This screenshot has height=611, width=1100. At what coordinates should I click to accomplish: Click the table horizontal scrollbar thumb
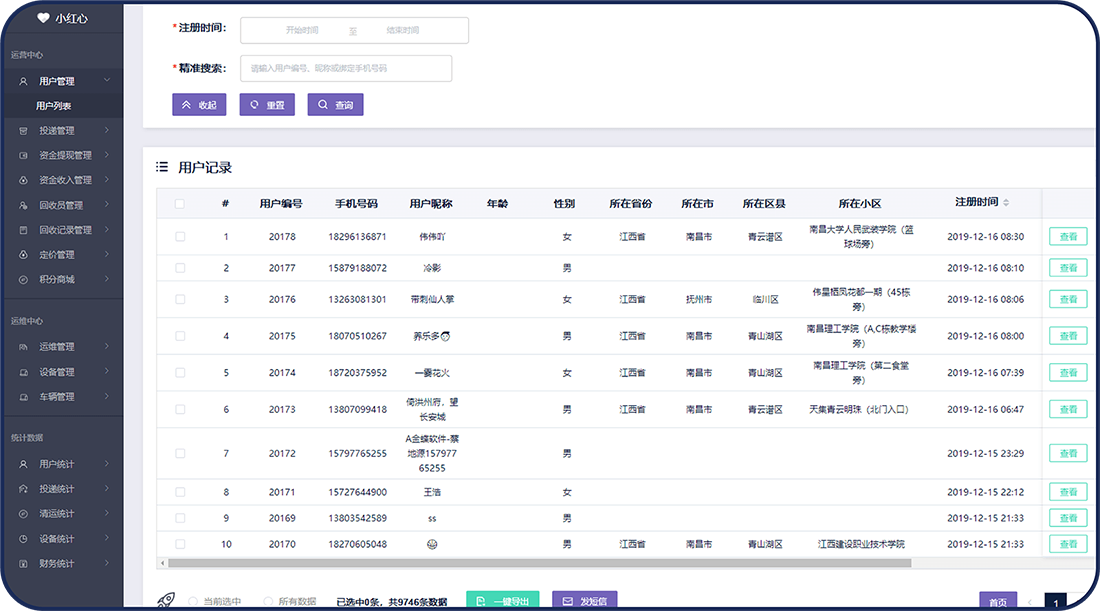(539, 563)
